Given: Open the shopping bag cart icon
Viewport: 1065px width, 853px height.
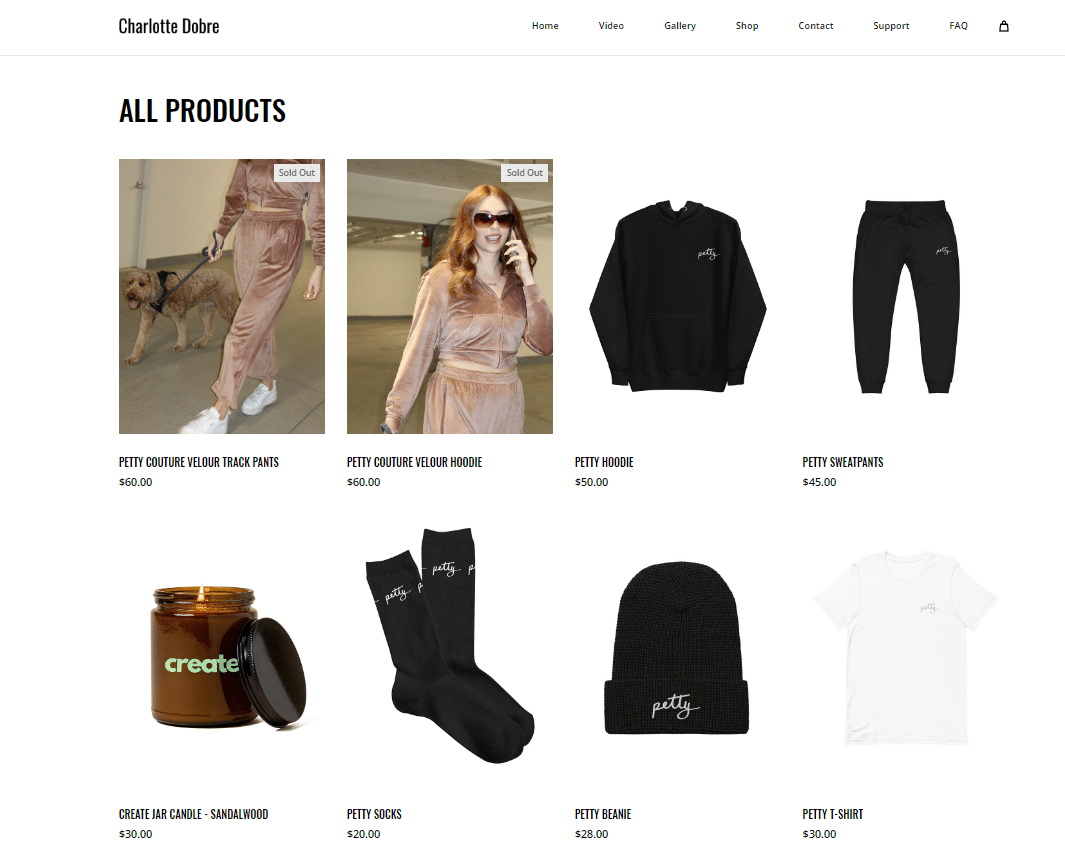Looking at the screenshot, I should click(x=1003, y=26).
